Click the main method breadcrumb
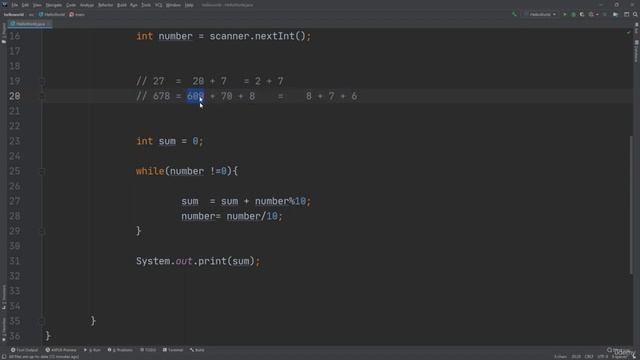The width and height of the screenshot is (640, 360). tap(77, 15)
